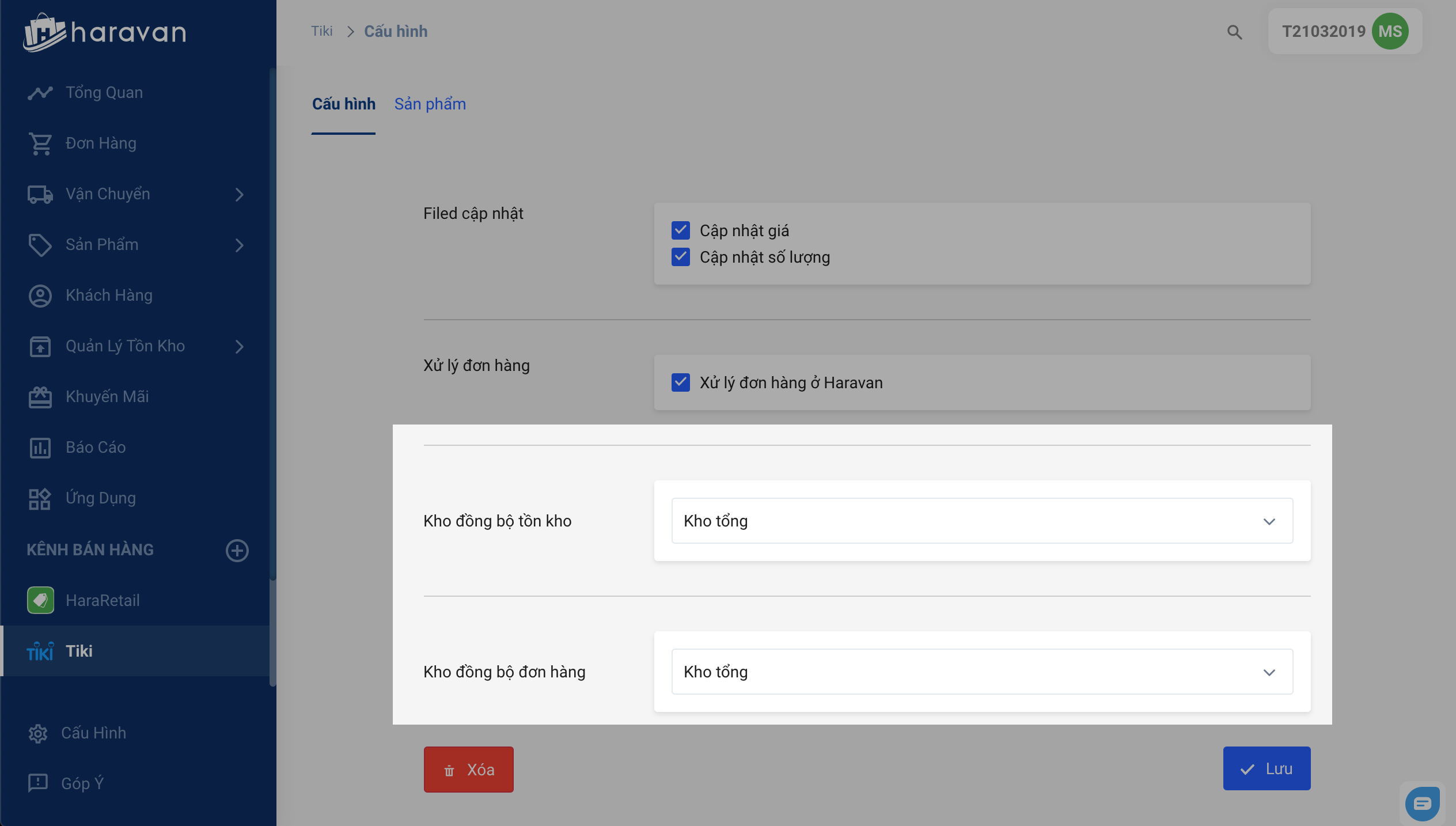This screenshot has width=1456, height=826.
Task: Select the Cấu hình tab
Action: pyautogui.click(x=343, y=104)
